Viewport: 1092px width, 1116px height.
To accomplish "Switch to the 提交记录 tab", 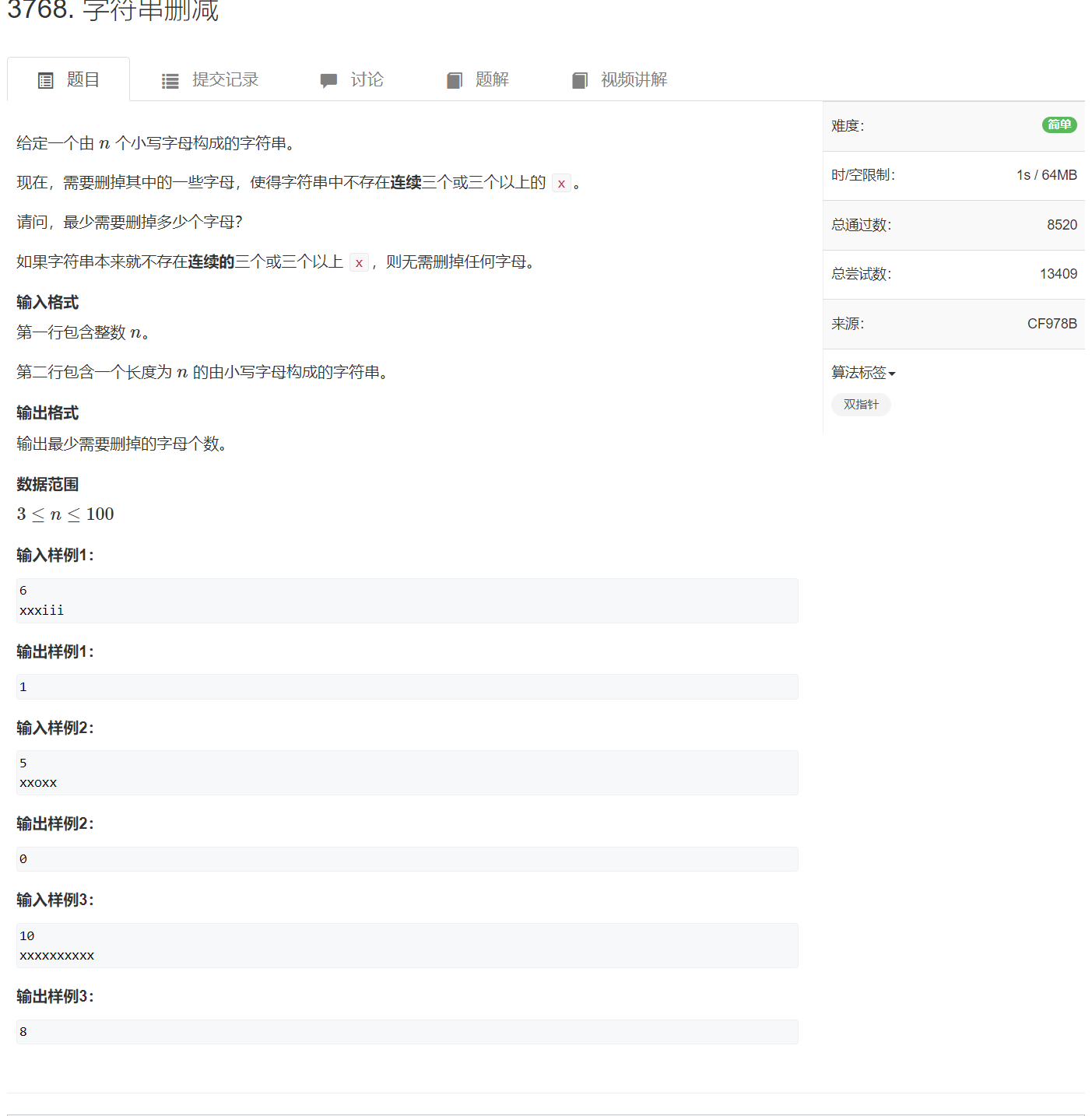I will click(224, 79).
